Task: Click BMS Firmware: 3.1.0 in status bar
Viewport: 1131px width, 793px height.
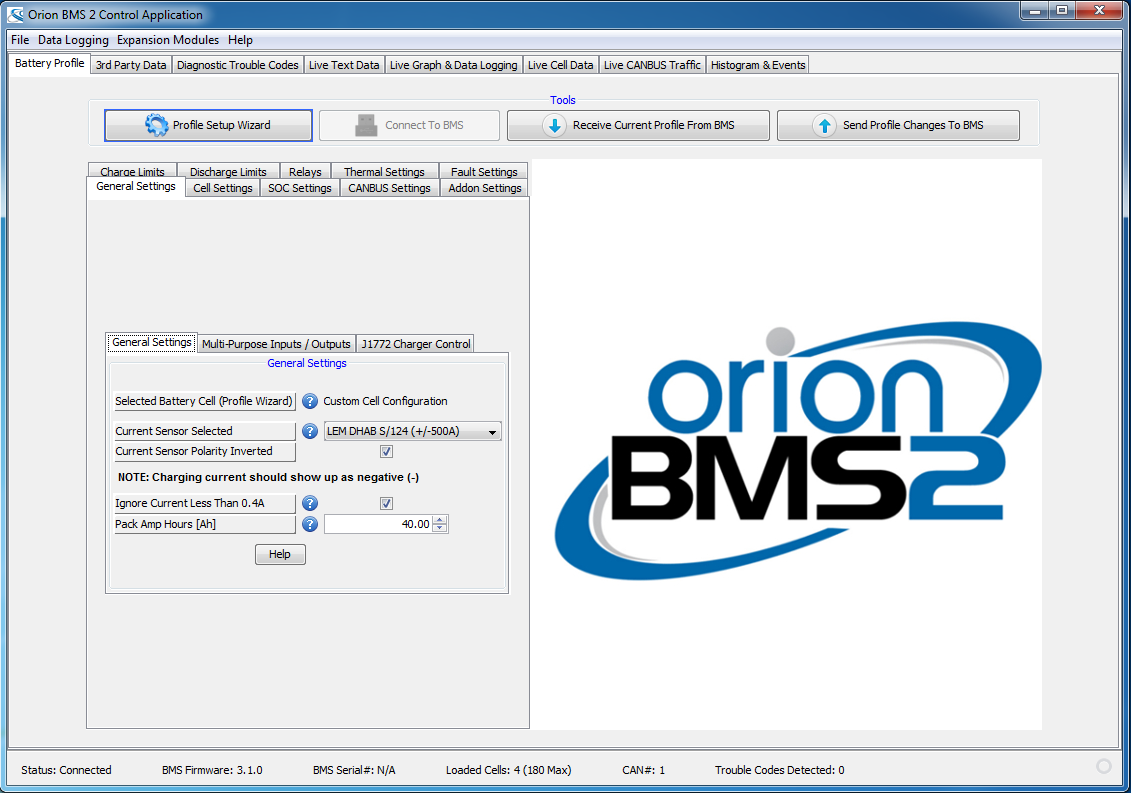Action: click(x=212, y=770)
